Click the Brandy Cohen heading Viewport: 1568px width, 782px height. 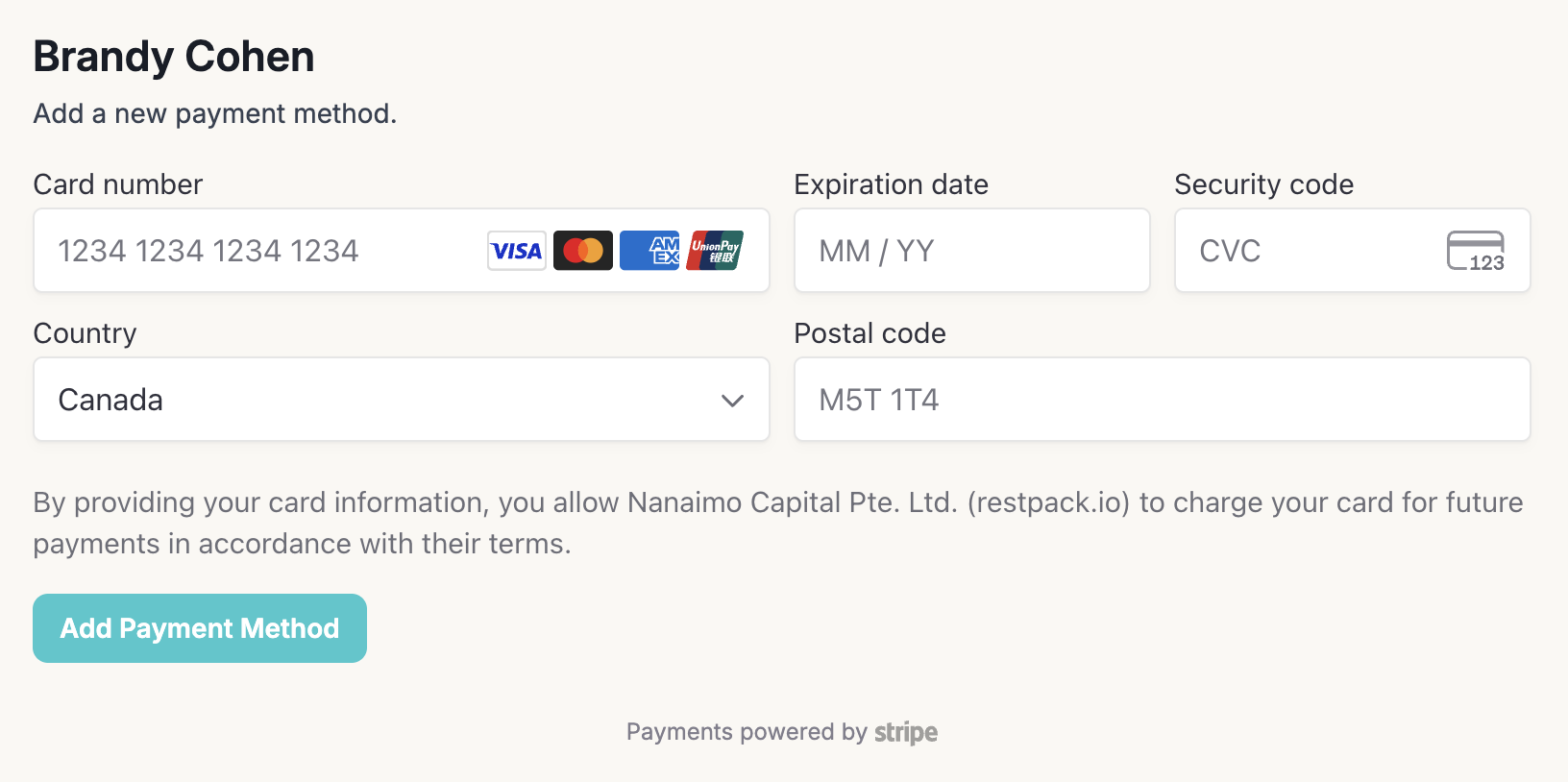pos(174,57)
